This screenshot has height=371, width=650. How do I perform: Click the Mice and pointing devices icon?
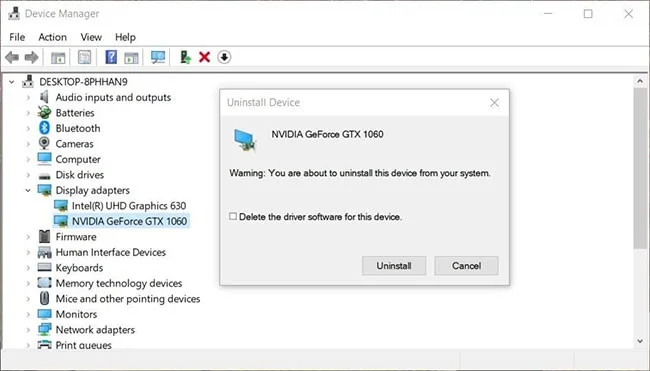44,298
